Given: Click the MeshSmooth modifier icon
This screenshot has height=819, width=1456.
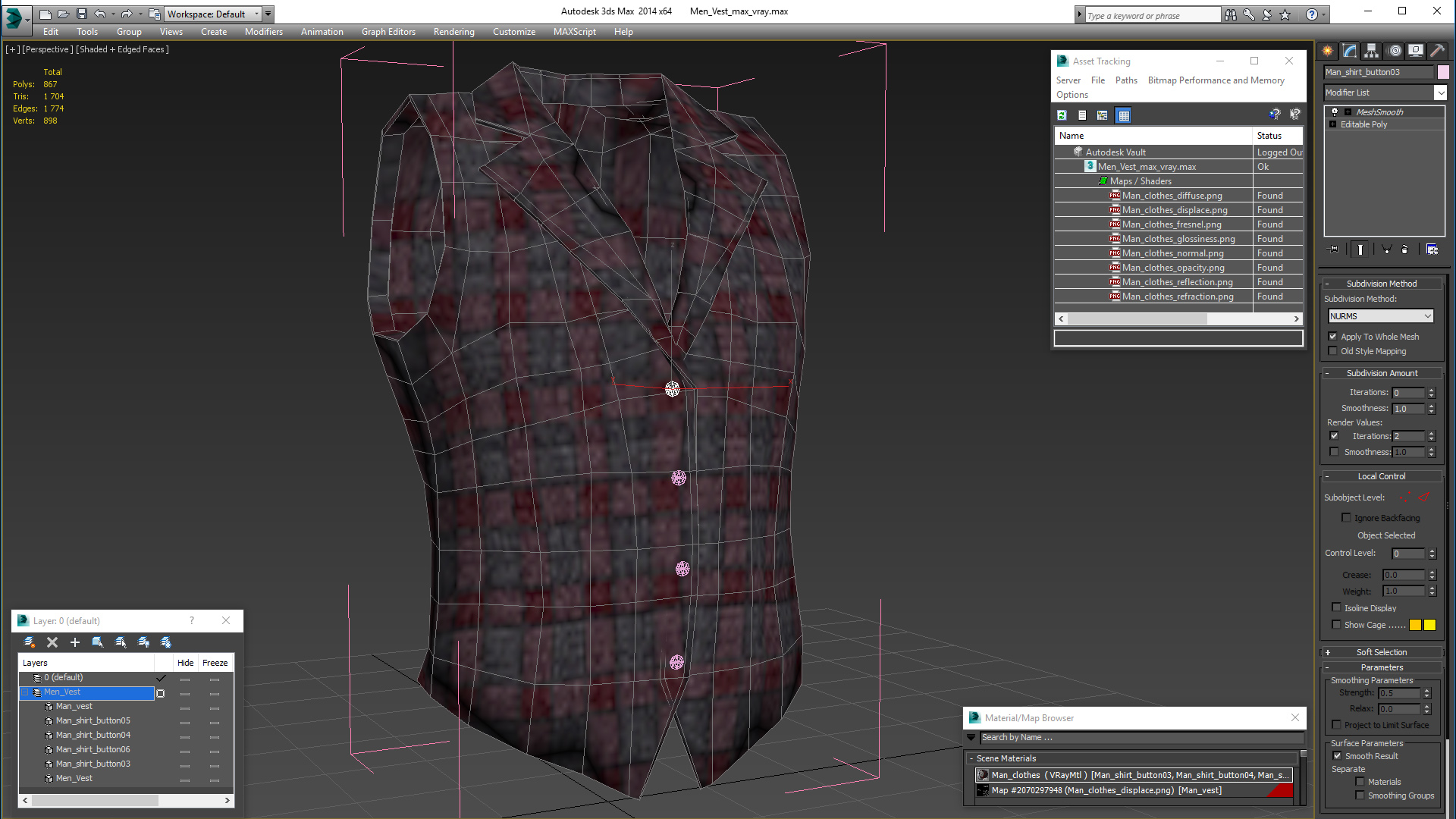Looking at the screenshot, I should tap(1335, 111).
